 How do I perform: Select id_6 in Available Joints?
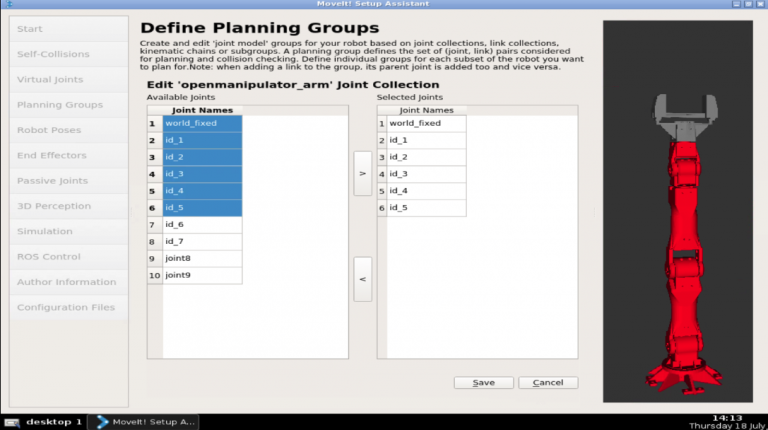(202, 224)
